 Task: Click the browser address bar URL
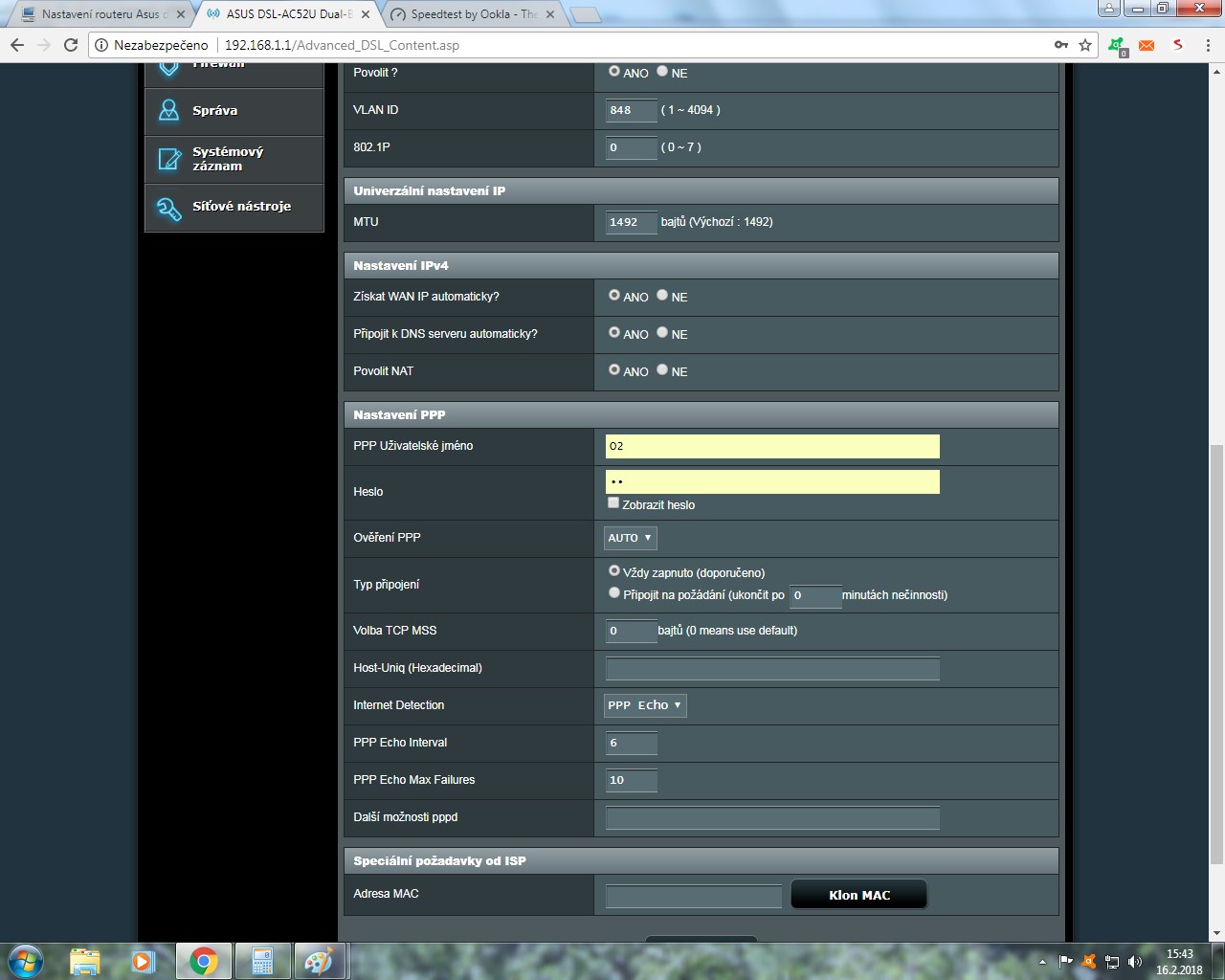tap(342, 45)
